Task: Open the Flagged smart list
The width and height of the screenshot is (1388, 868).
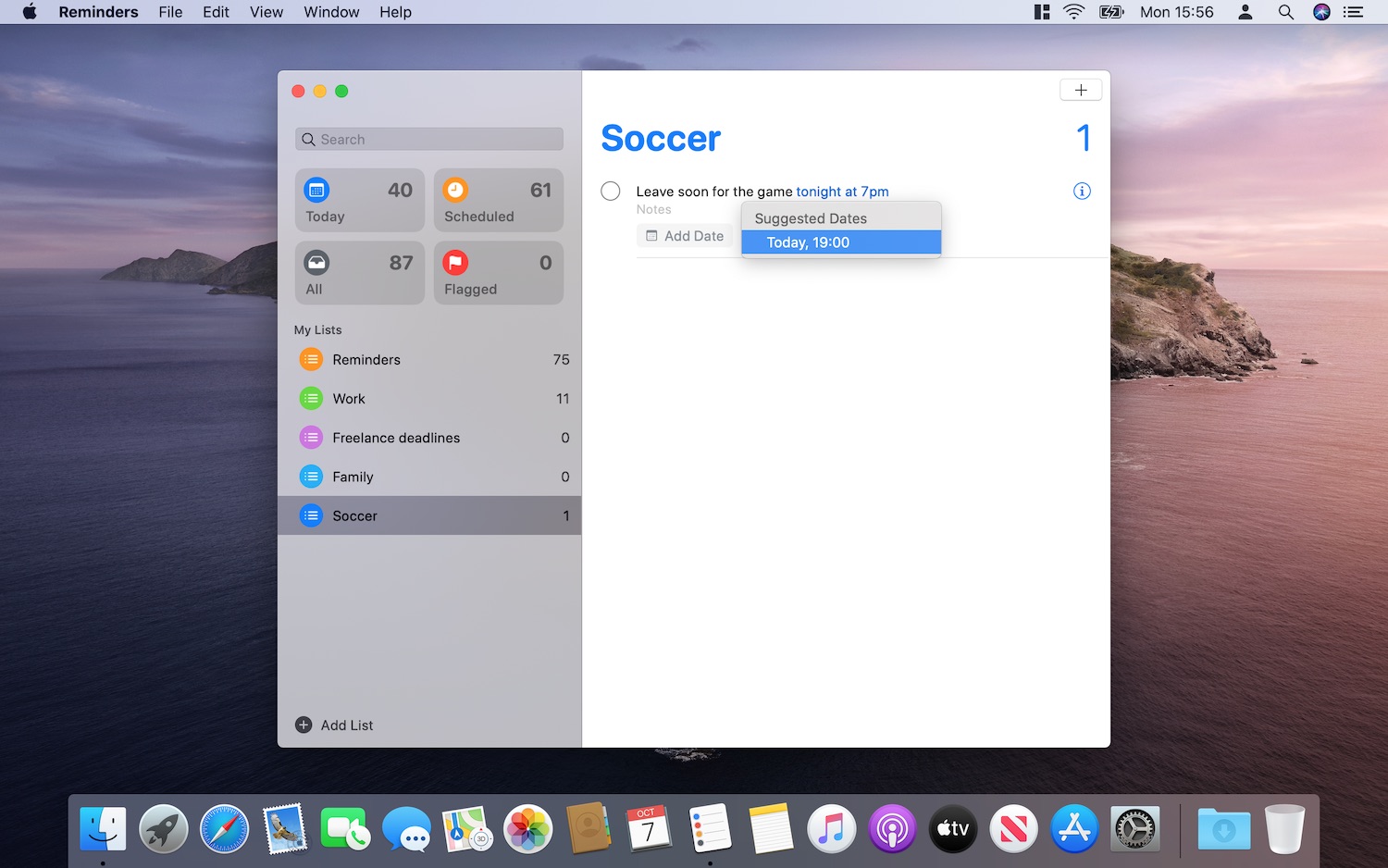Action: [x=498, y=272]
